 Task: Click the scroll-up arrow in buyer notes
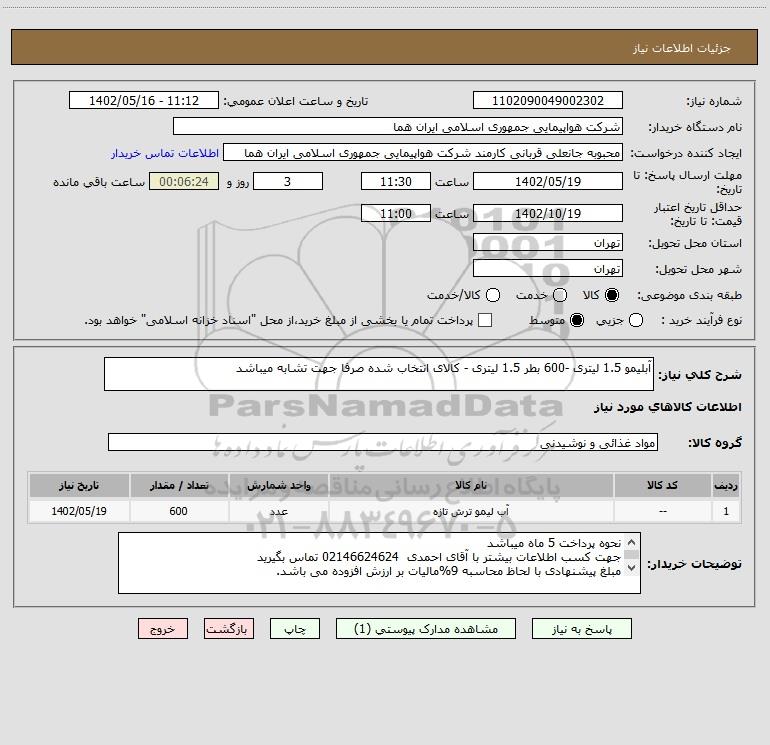(x=632, y=543)
